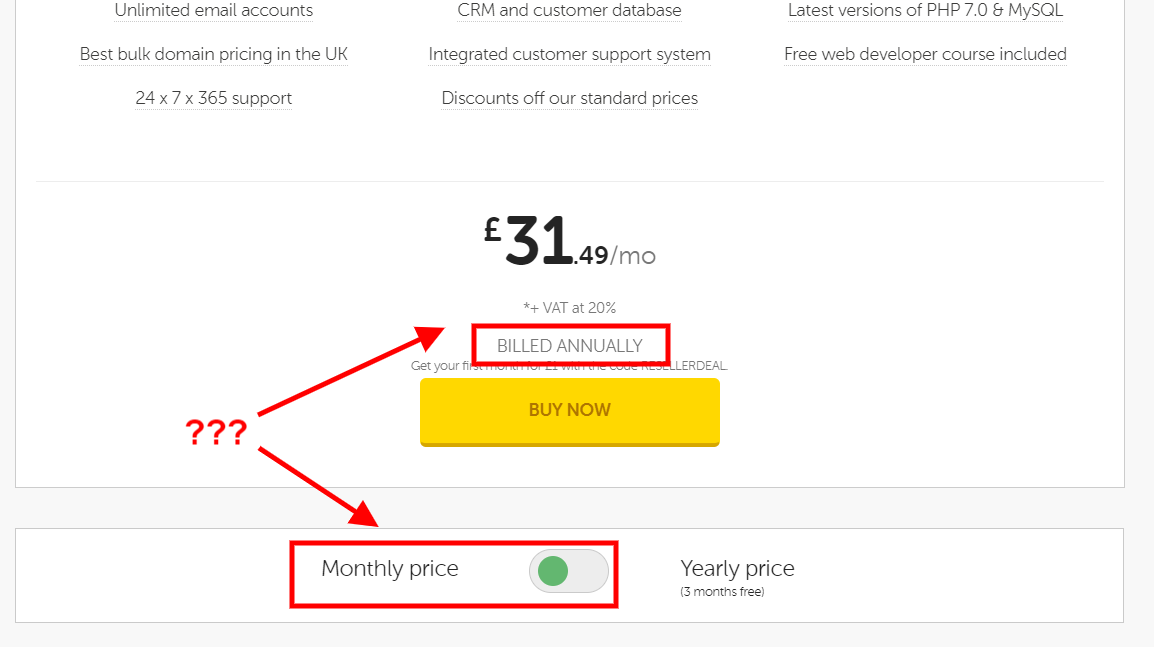Select the Yearly price label
The image size is (1154, 647).
coord(737,569)
